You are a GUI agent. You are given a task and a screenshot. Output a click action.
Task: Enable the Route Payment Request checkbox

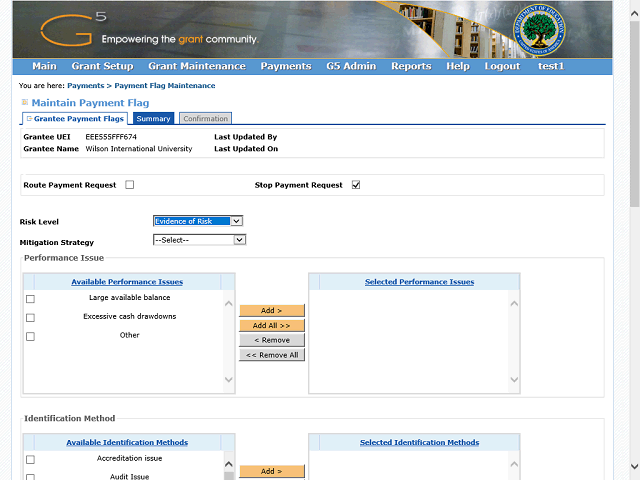(130, 185)
